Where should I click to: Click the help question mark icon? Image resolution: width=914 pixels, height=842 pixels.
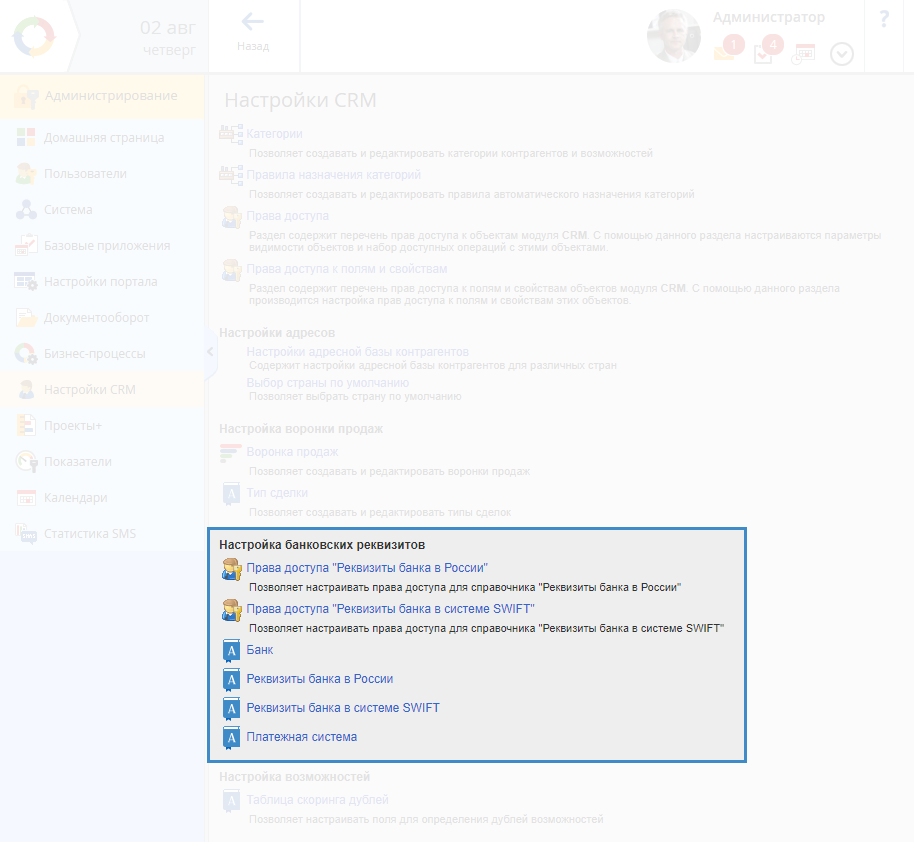pos(884,20)
